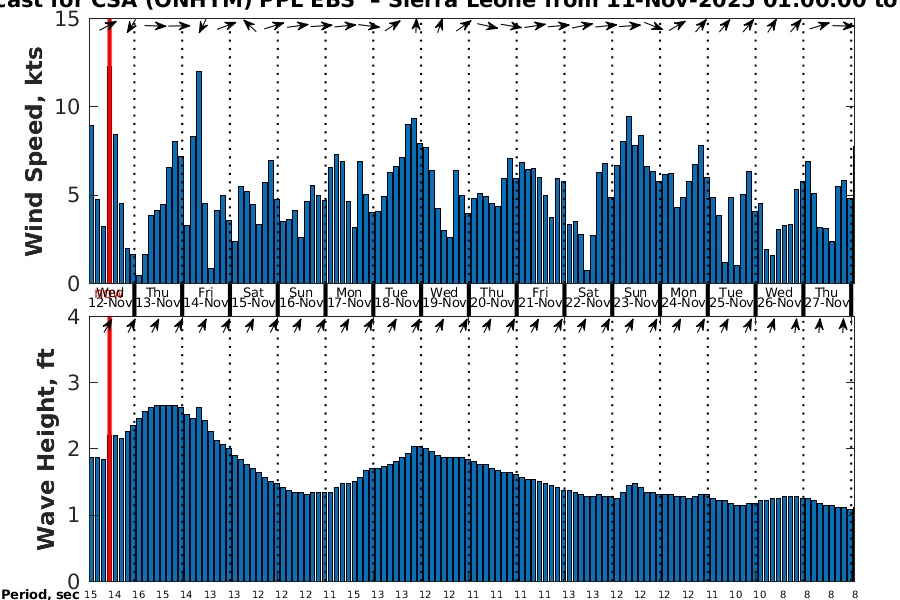Click the 4 tick on the wave height axis

(75, 317)
